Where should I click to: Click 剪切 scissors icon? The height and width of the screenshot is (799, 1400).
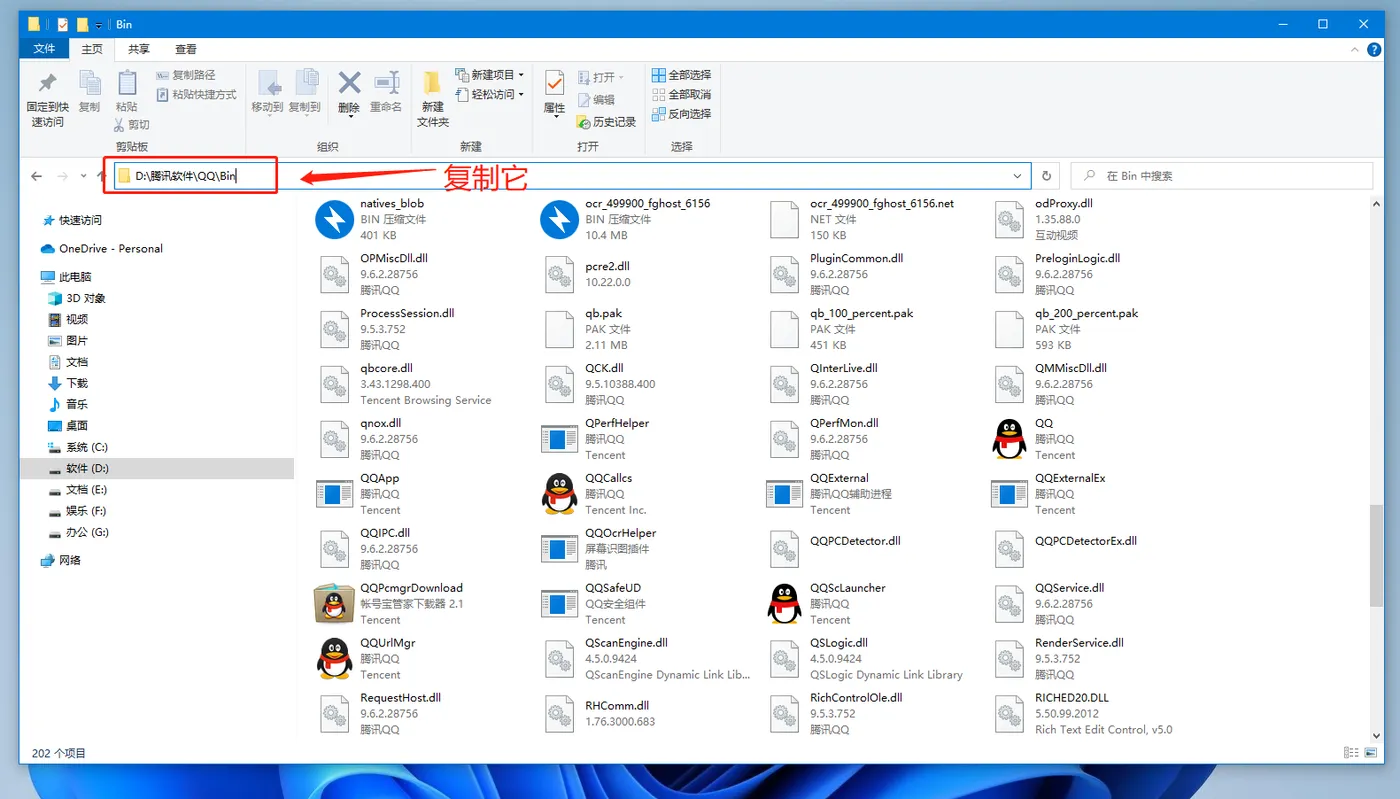click(x=119, y=125)
